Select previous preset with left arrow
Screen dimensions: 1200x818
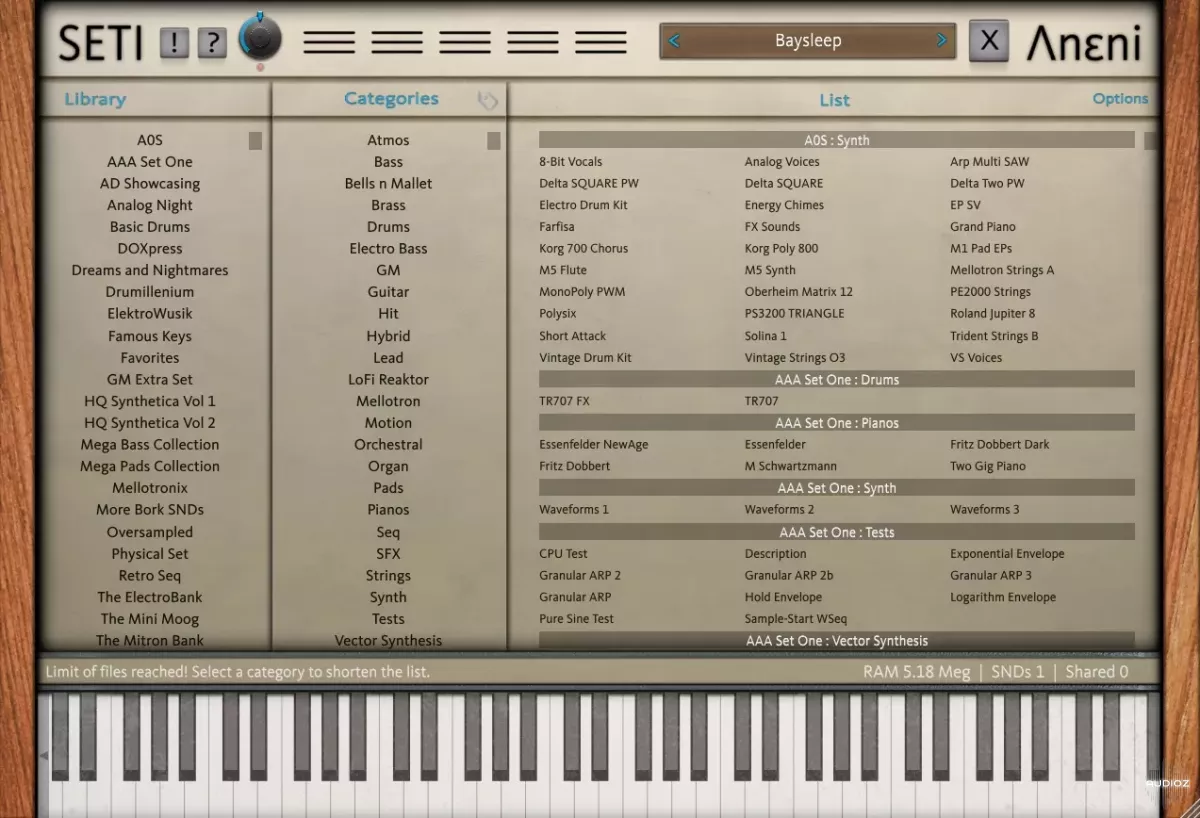674,41
